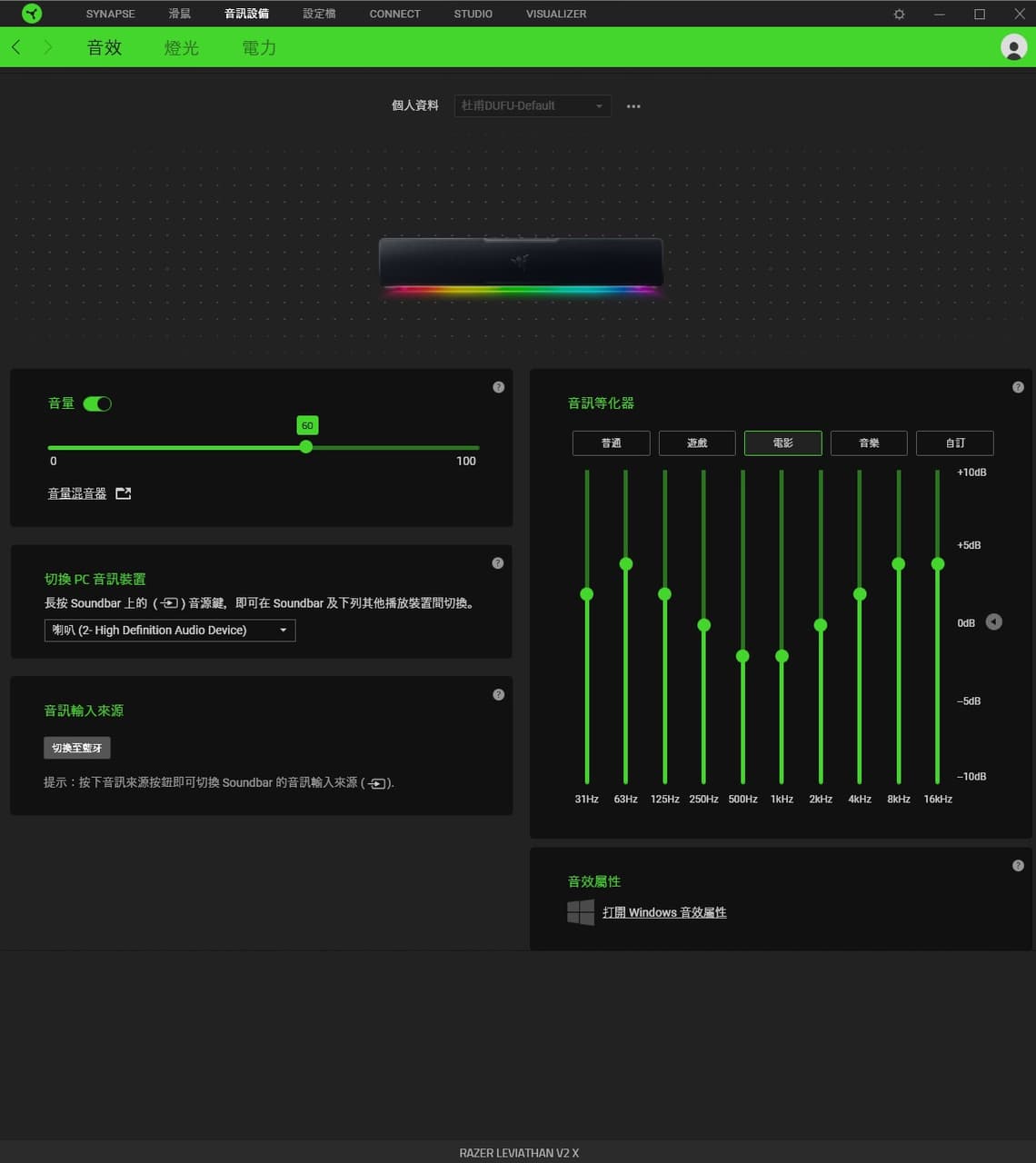
Task: Click 500Hz equalizer slider handle
Action: (742, 656)
